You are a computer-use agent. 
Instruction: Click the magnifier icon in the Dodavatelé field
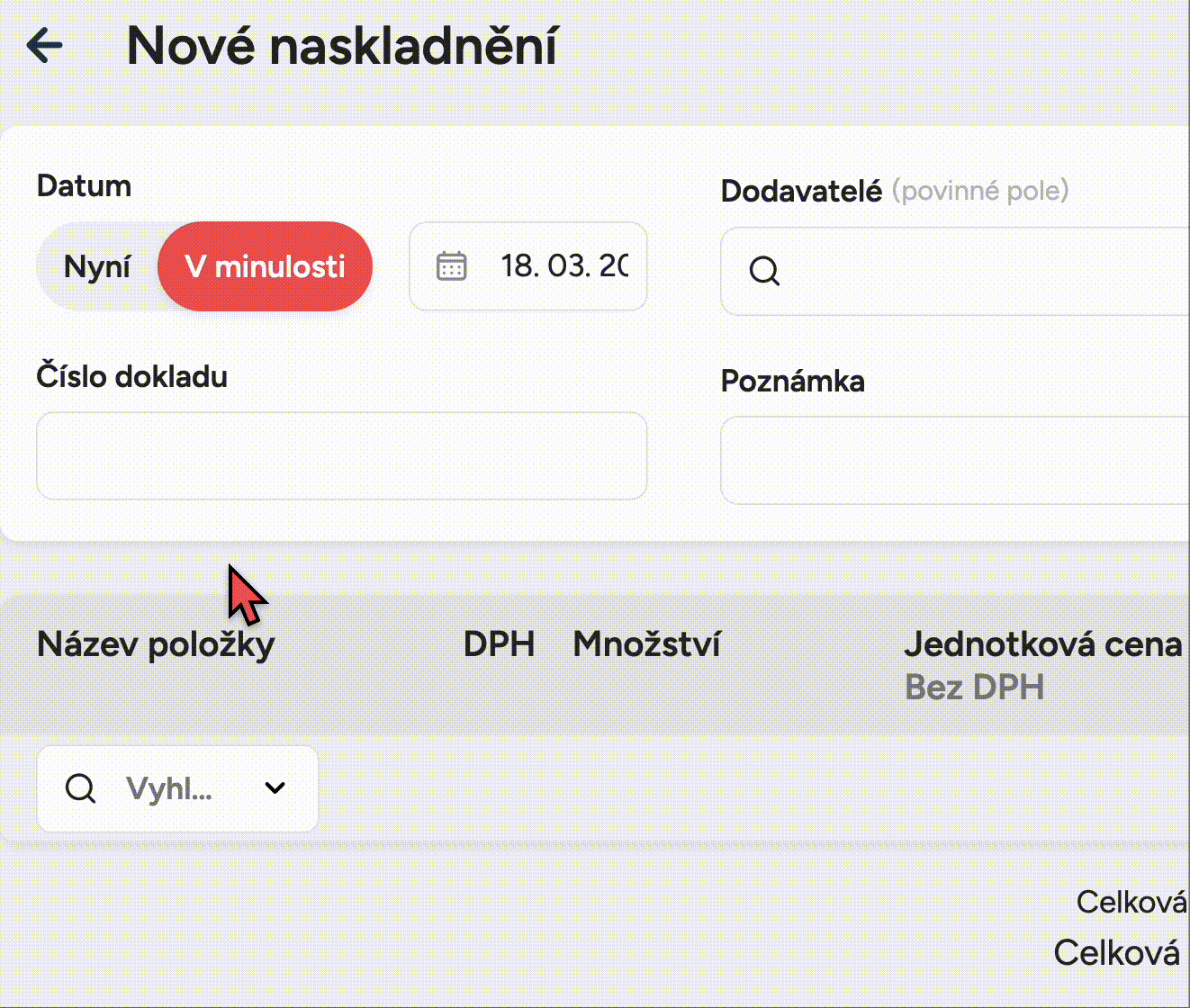[764, 270]
